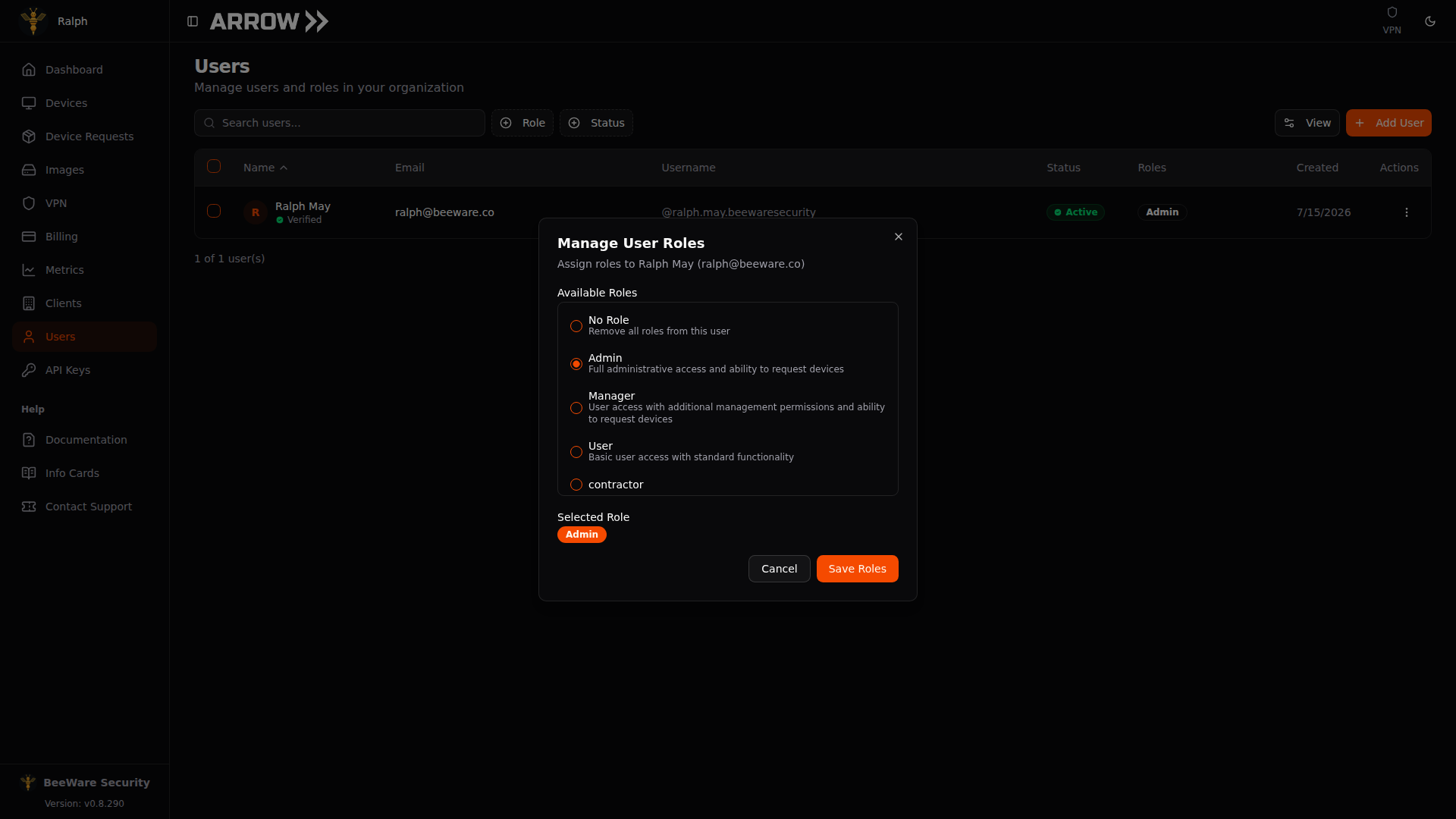The height and width of the screenshot is (819, 1456).
Task: Click the Active status badge
Action: point(1075,212)
